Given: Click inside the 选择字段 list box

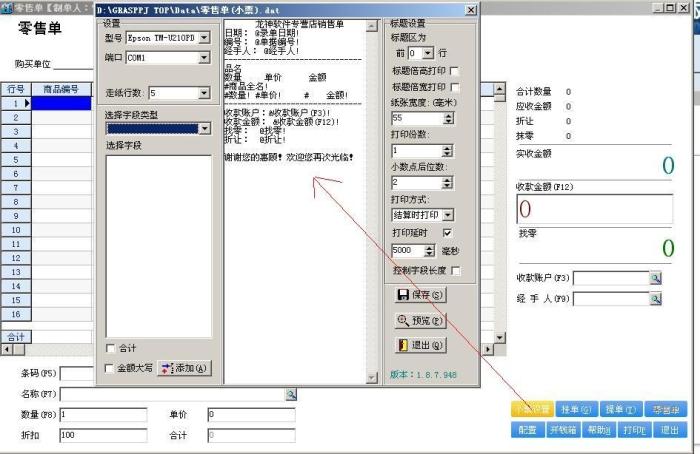Looking at the screenshot, I should pos(158,246).
